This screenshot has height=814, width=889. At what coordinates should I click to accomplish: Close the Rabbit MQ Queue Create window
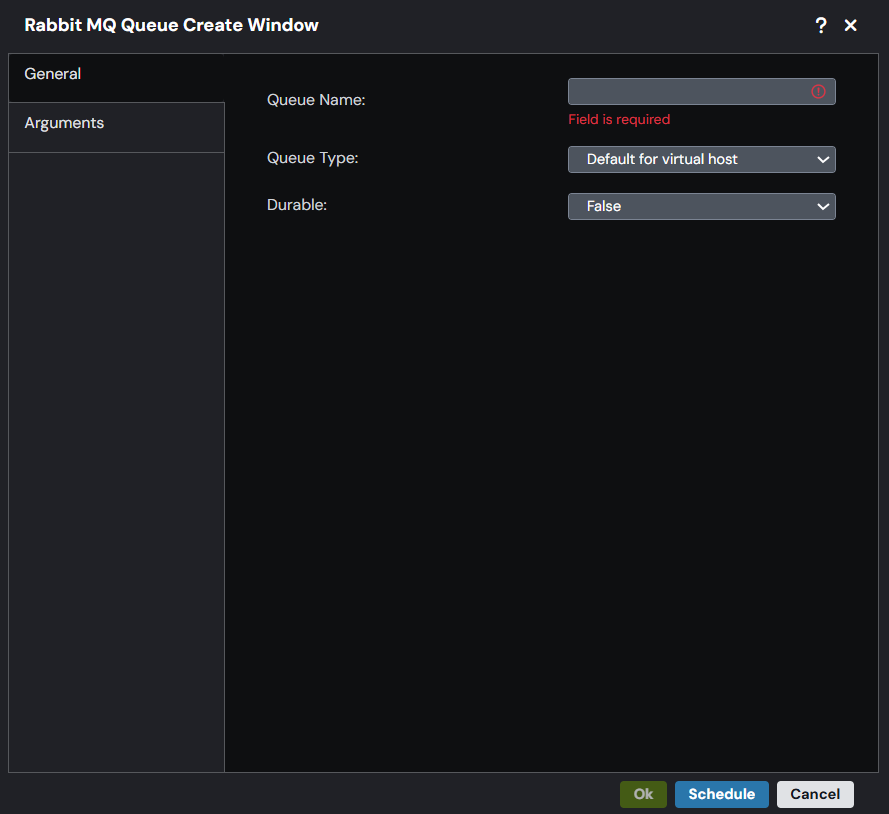[851, 26]
